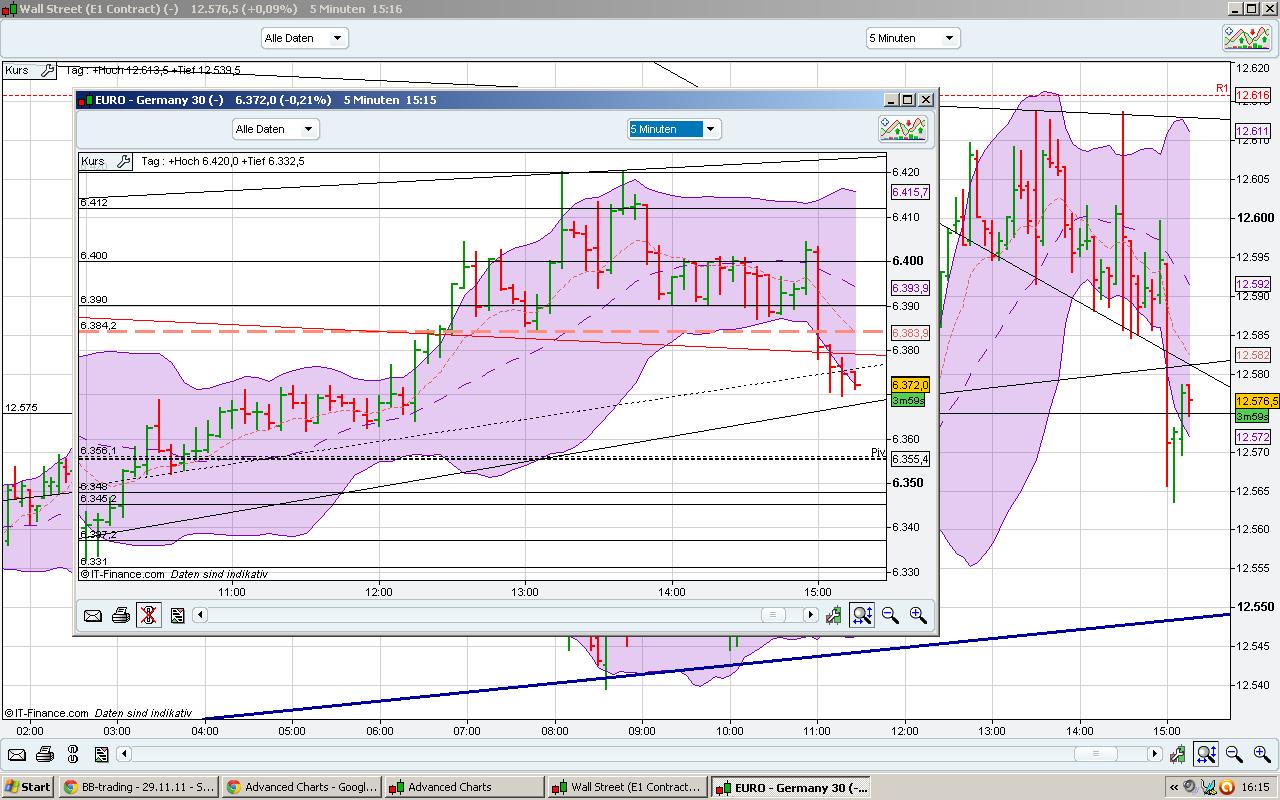Zoom in with the plus magnifier icon
1280x800 pixels.
(918, 615)
